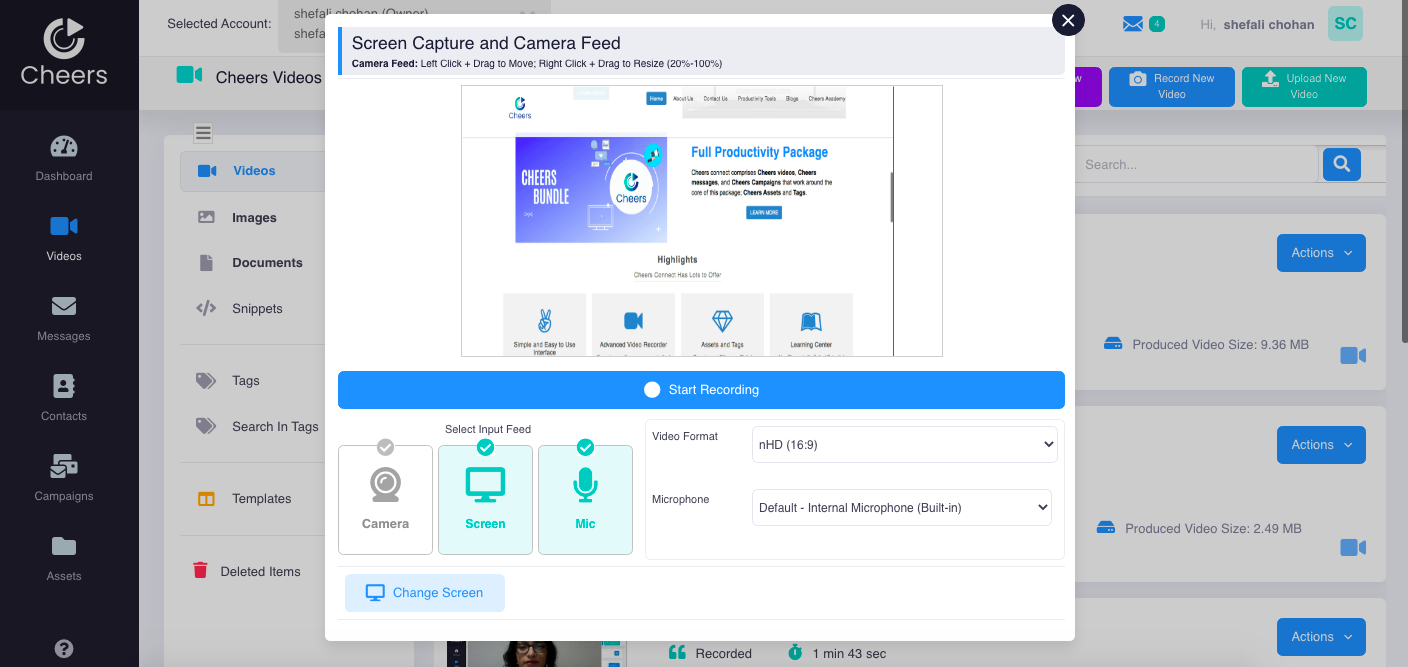Open Actions dropdown for 9.36 MB video
The image size is (1408, 667).
(x=1321, y=253)
